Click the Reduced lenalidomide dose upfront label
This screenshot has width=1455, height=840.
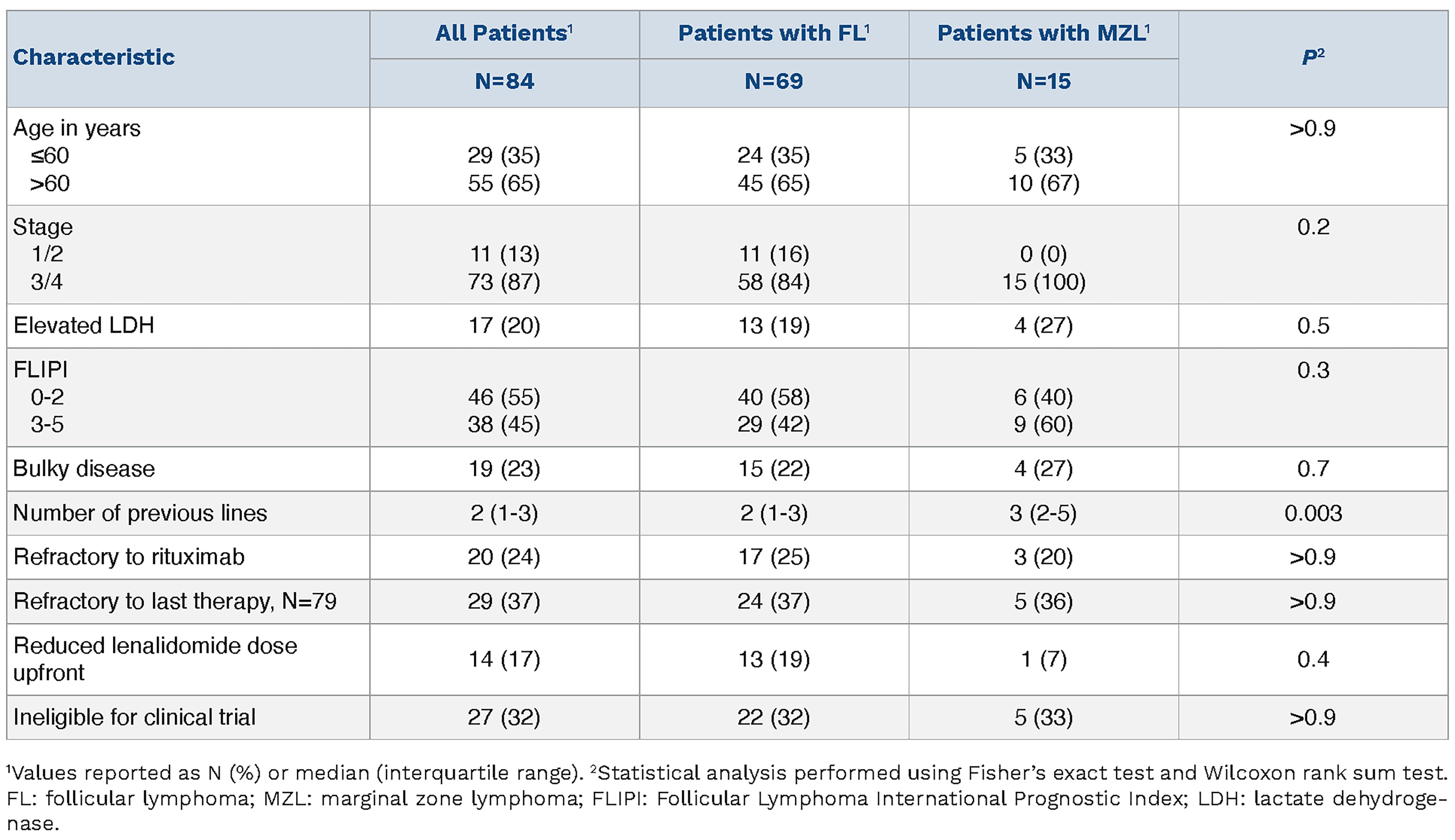[x=155, y=659]
